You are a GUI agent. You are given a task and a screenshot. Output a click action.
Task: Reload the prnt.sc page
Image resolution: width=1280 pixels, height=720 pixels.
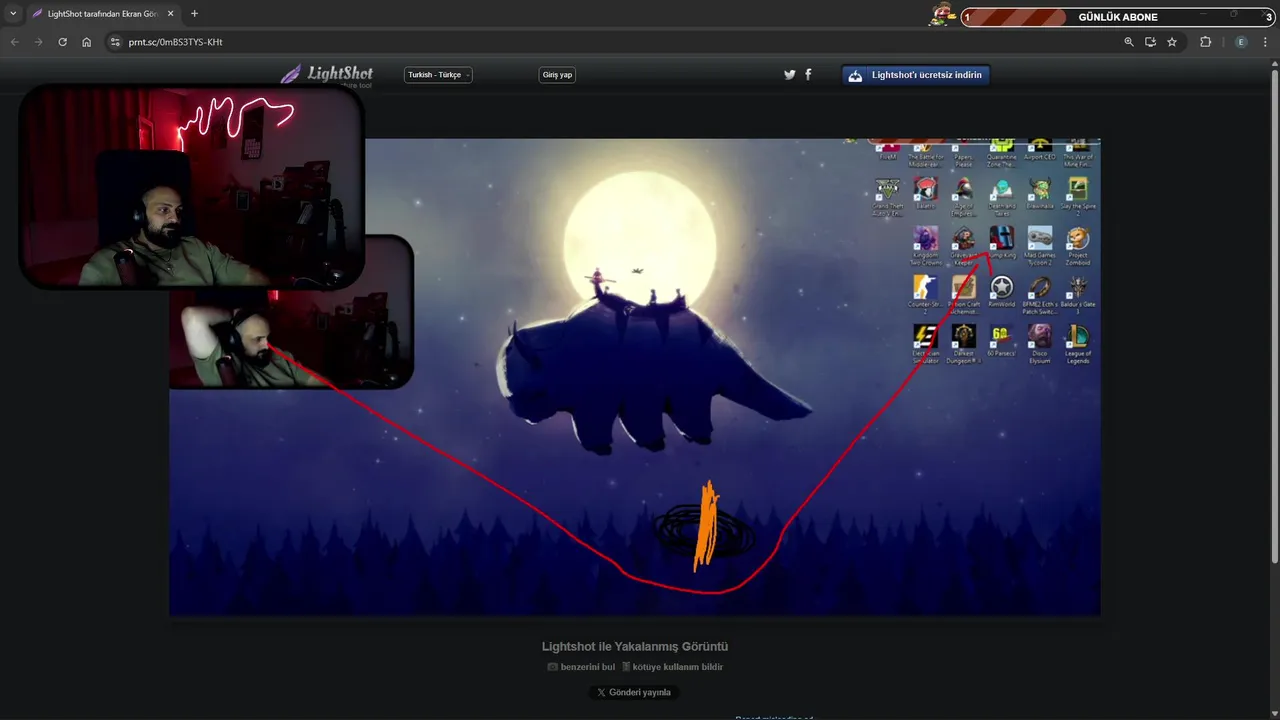coord(62,42)
